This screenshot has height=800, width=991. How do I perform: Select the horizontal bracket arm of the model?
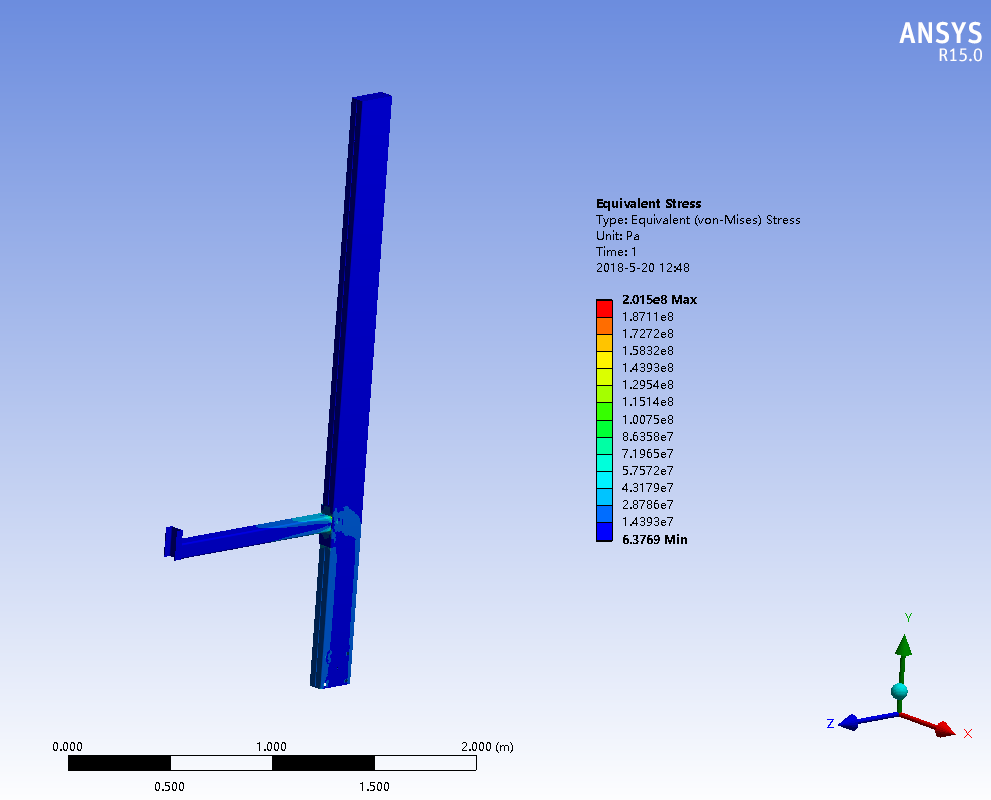[253, 537]
